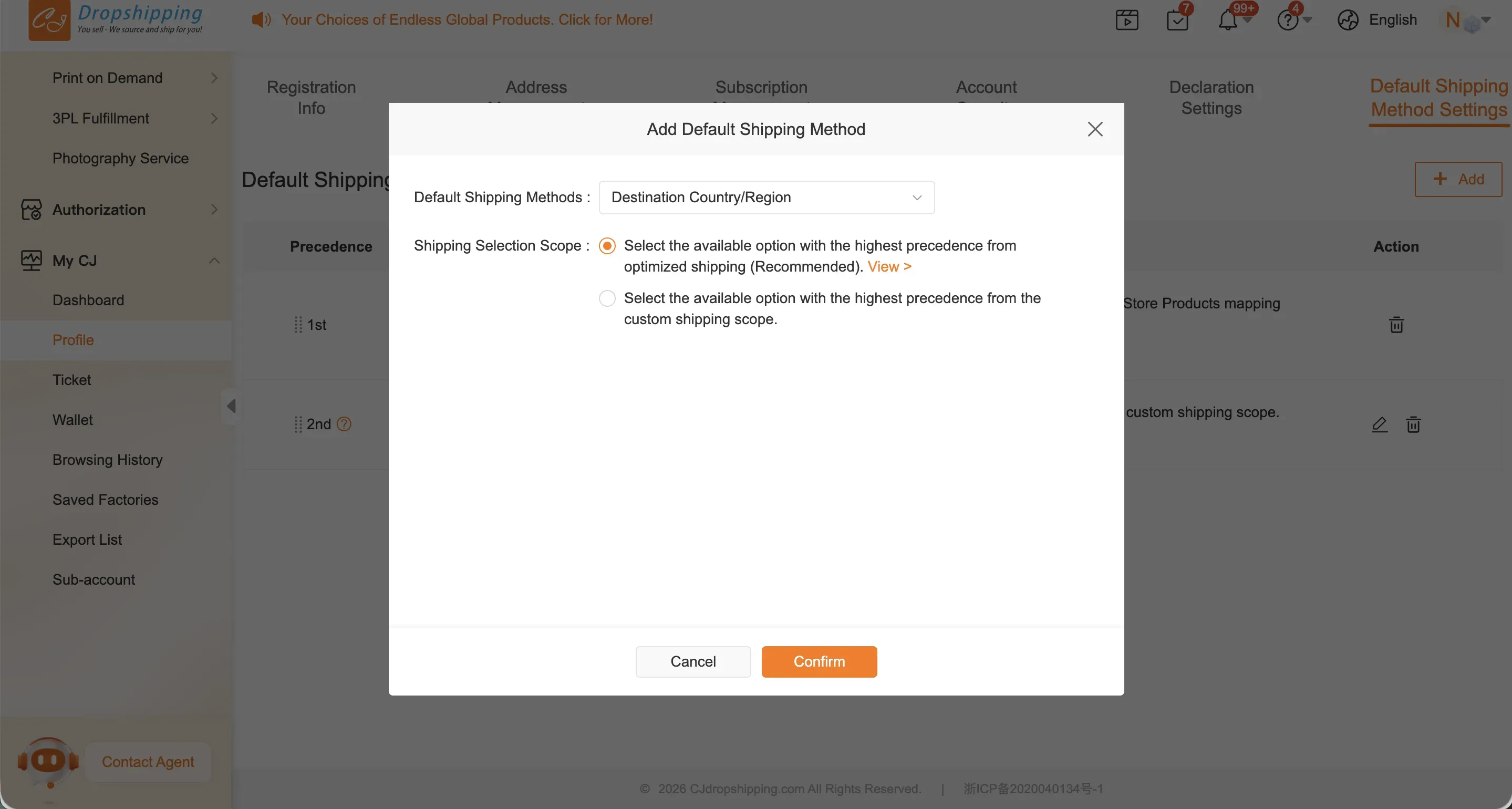Open the Declaration Settings tab
The width and height of the screenshot is (1512, 809).
coord(1211,98)
